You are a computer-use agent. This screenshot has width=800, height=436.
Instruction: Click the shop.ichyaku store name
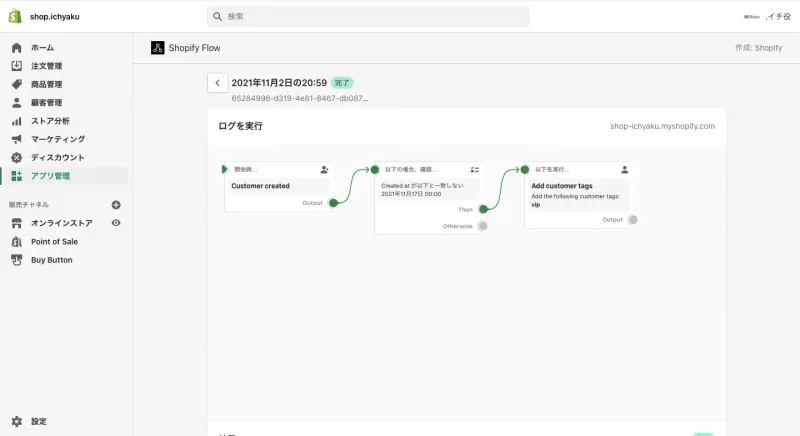(55, 17)
